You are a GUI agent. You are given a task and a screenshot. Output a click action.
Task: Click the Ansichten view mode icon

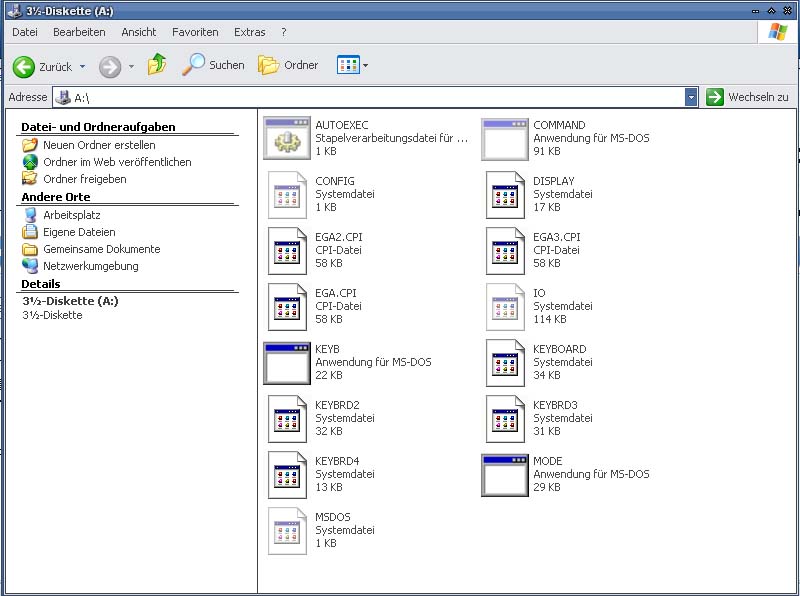coord(348,65)
